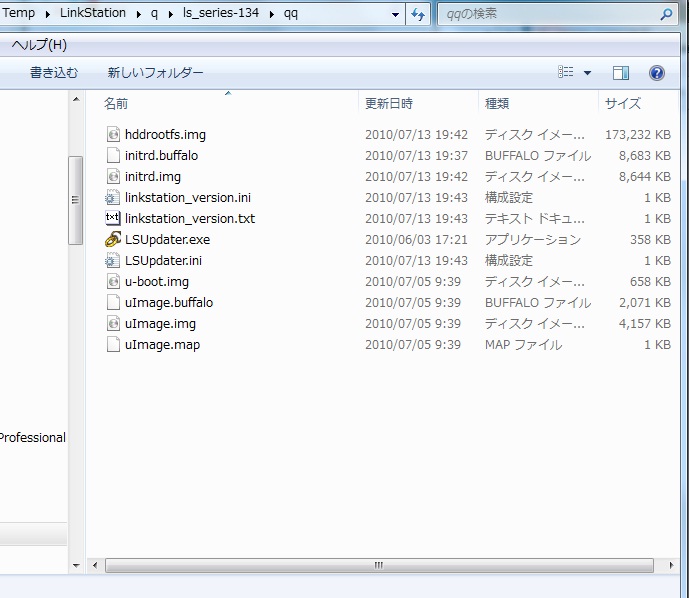Viewport: 689px width, 598px height.
Task: Select the hddrootfs.img disk image icon
Action: pos(113,134)
